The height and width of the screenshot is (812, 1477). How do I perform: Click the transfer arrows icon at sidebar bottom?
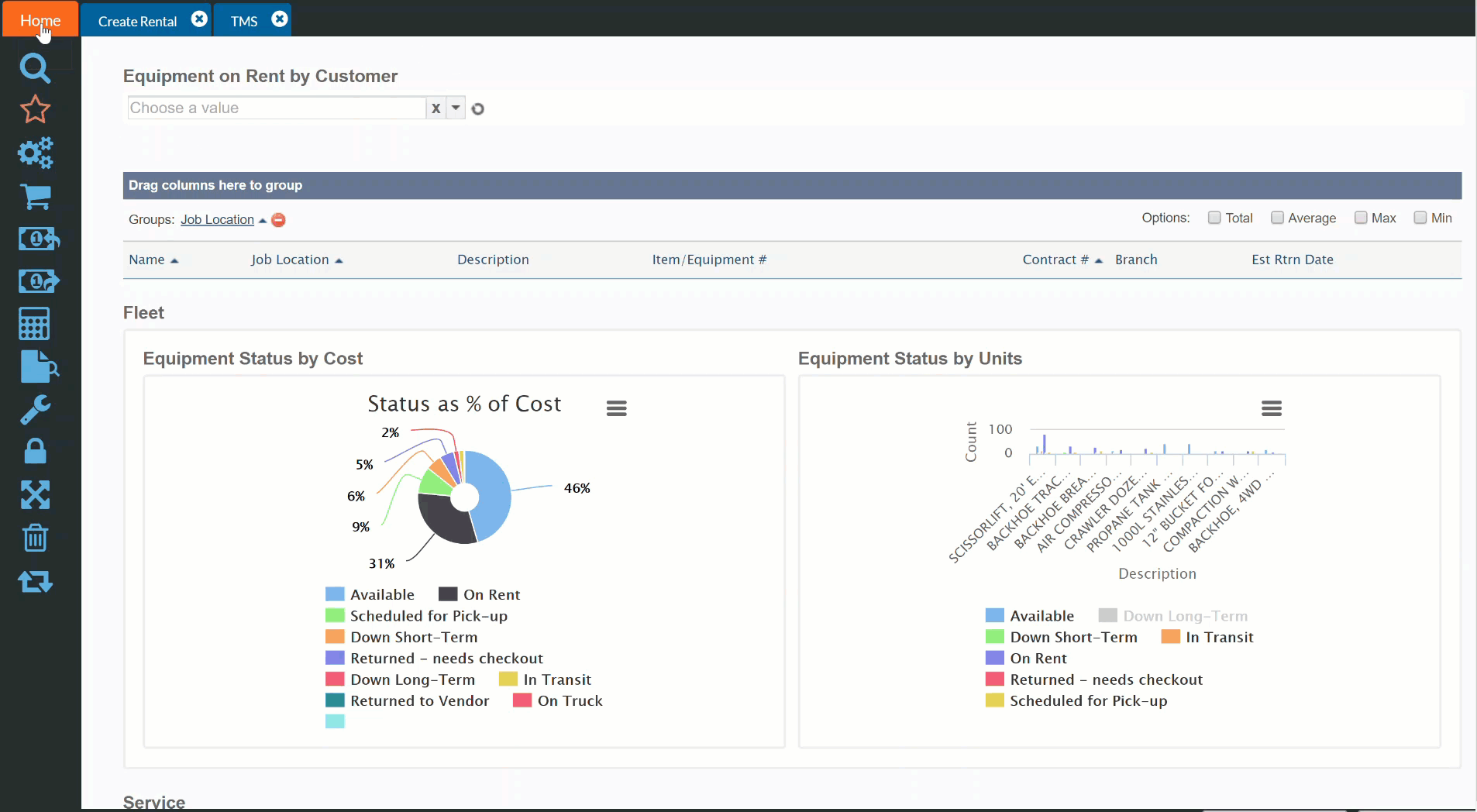coord(35,582)
